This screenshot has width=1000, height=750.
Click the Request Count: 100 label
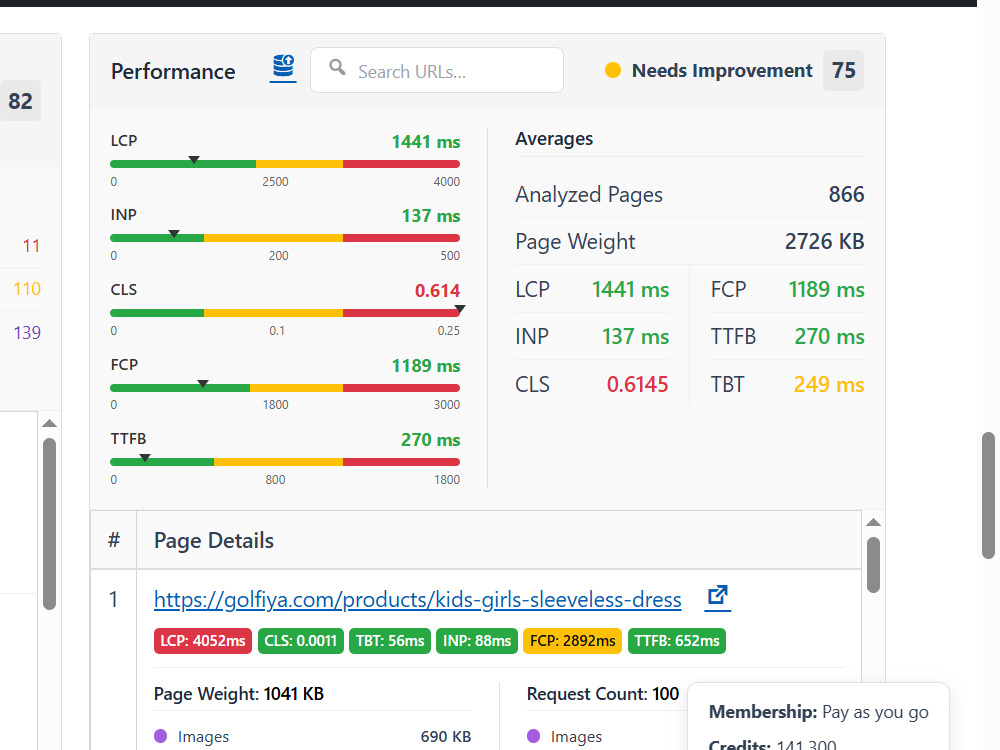(x=603, y=694)
